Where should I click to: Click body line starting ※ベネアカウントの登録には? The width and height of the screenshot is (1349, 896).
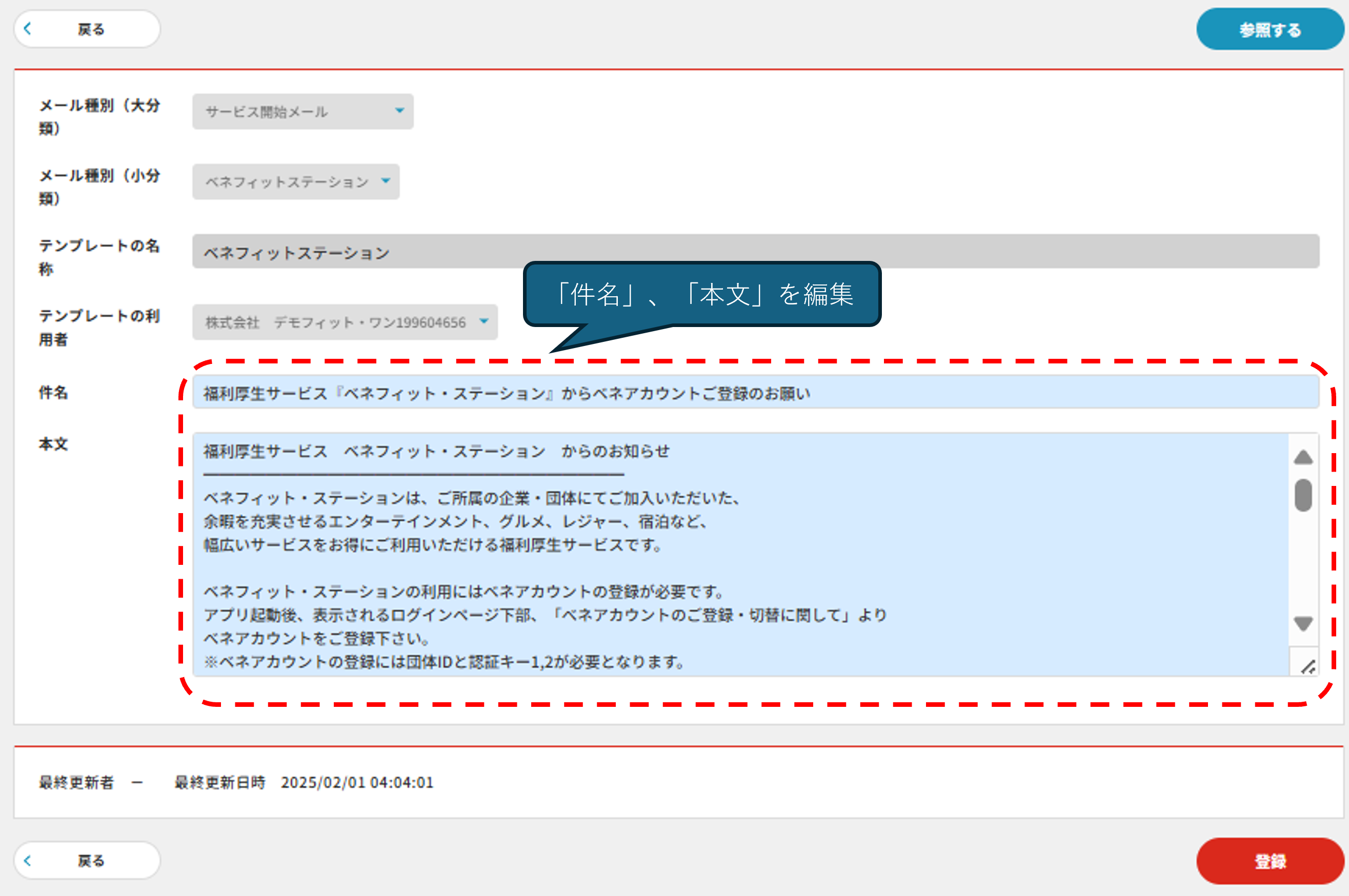(x=444, y=662)
